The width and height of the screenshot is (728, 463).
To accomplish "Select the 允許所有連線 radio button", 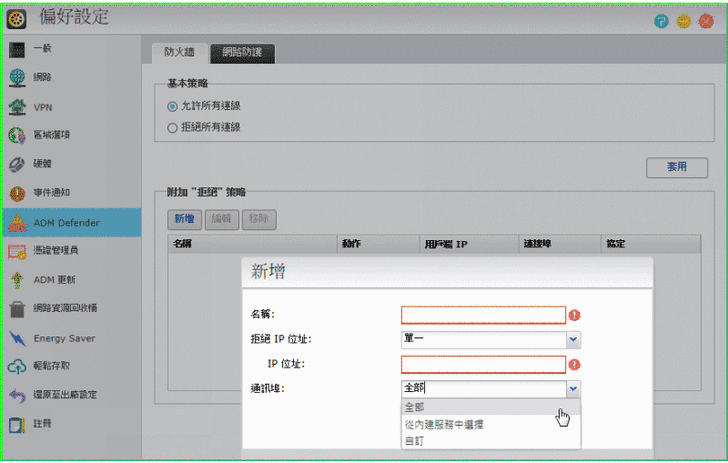I will [x=172, y=106].
